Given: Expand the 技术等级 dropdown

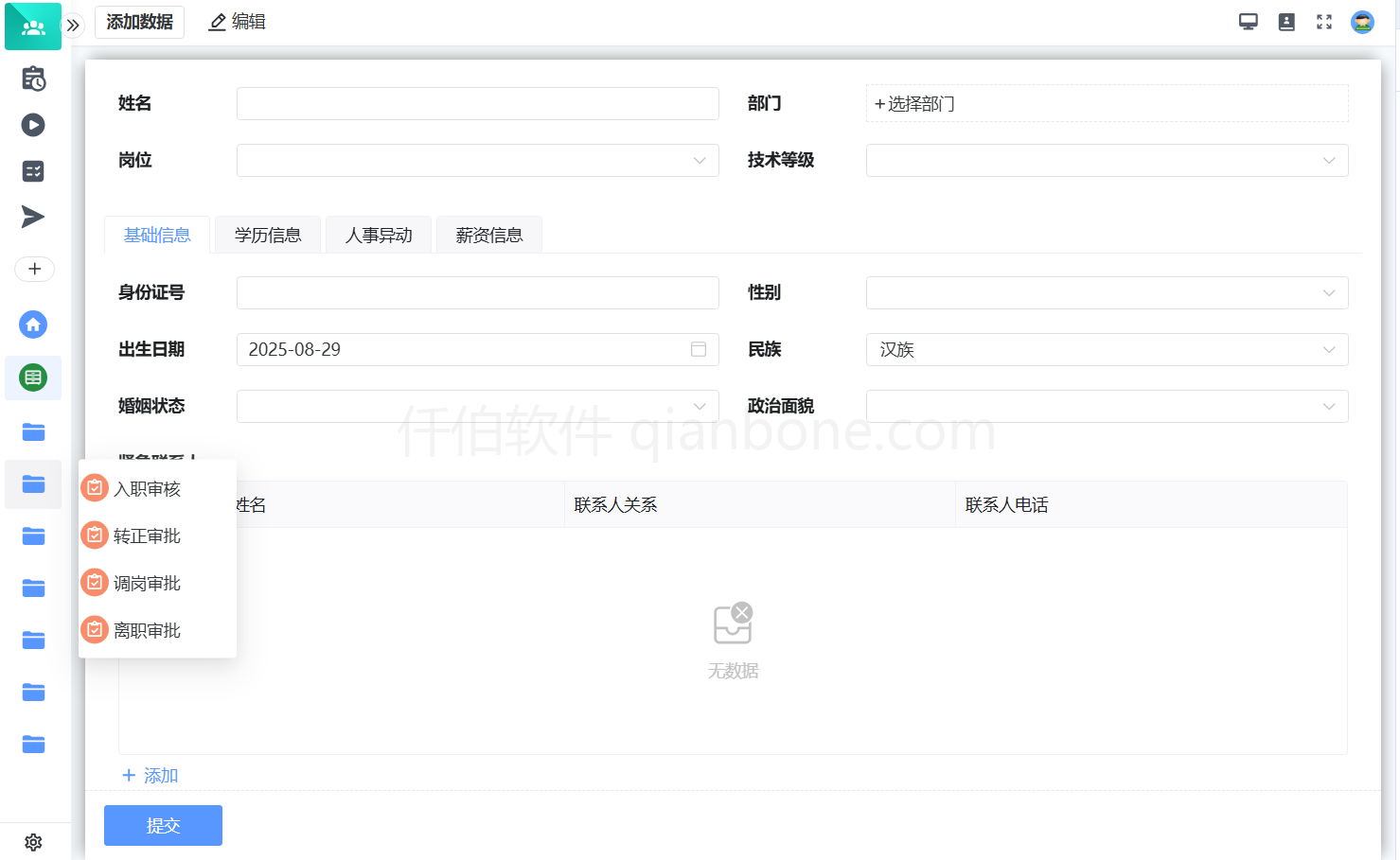Looking at the screenshot, I should tap(1107, 161).
